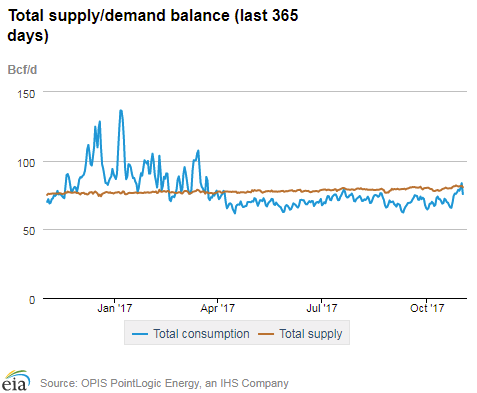This screenshot has width=477, height=393.
Task: Click the brown Total supply legend line swatch
Action: (266, 334)
